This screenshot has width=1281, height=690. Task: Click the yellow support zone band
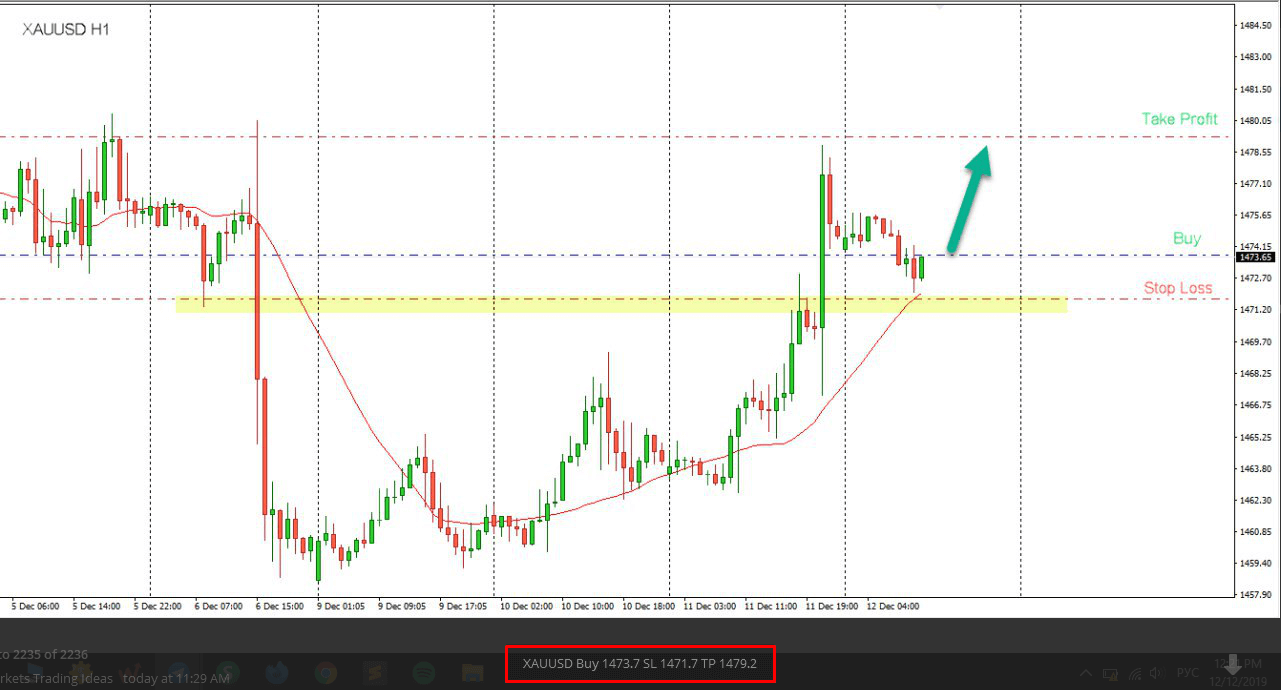pos(620,304)
